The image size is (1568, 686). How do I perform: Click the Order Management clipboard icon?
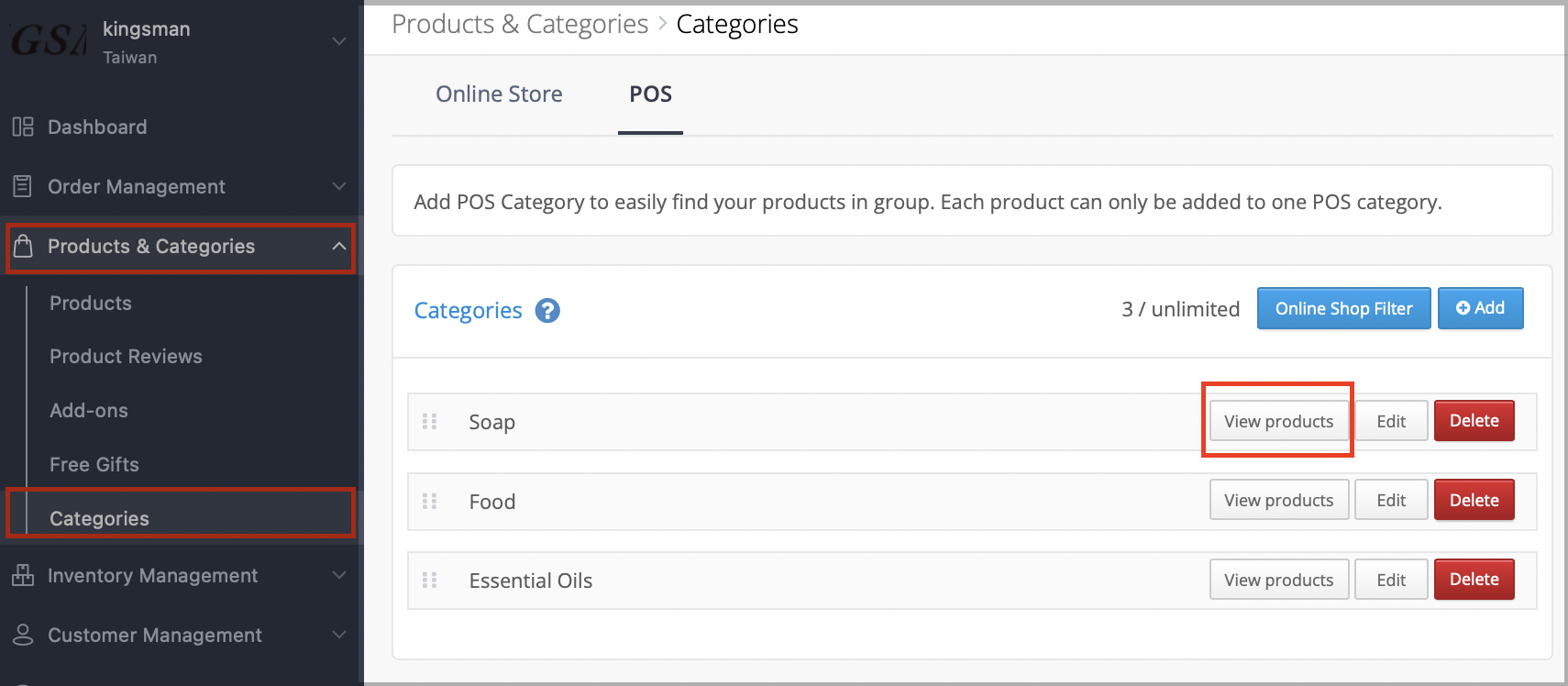(23, 186)
